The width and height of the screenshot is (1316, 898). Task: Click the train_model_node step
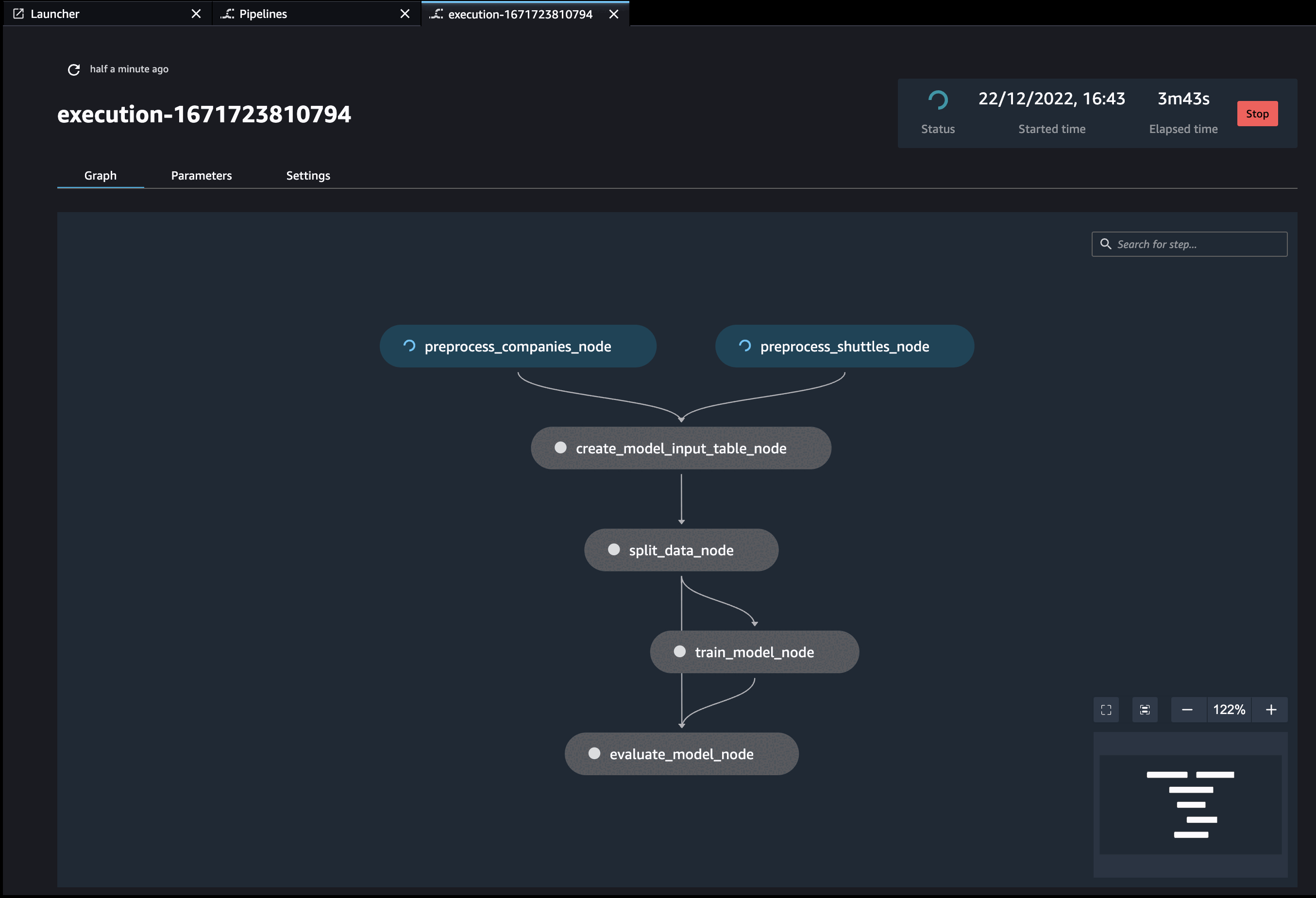click(754, 652)
